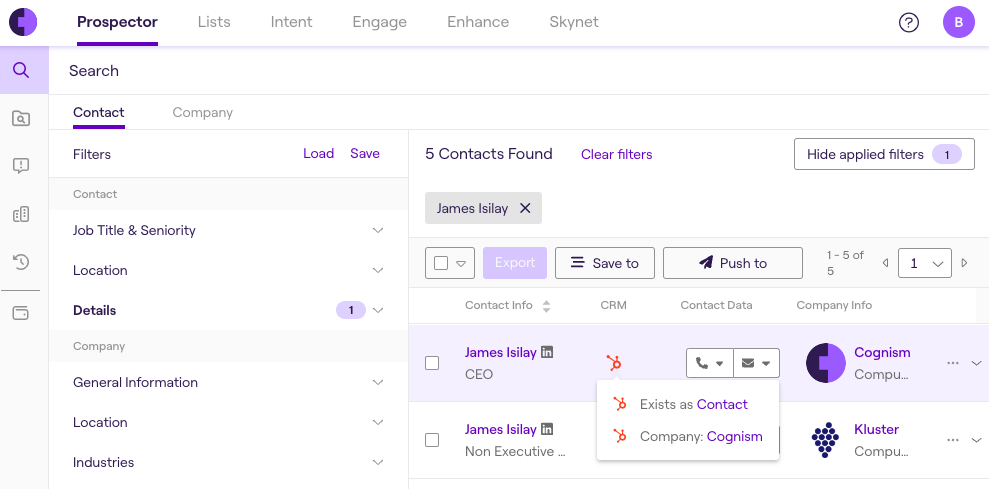
Task: Toggle the select-all checkbox above the results
Action: [442, 263]
